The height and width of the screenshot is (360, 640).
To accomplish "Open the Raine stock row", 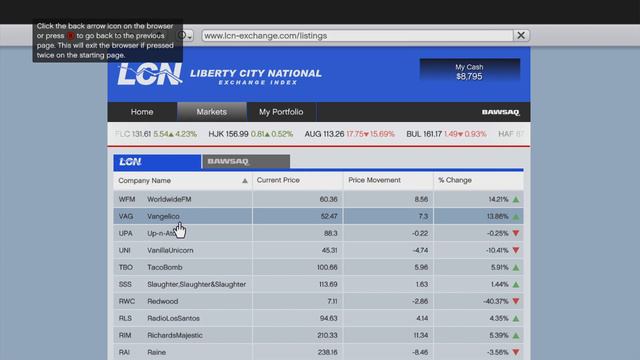I will coord(318,352).
